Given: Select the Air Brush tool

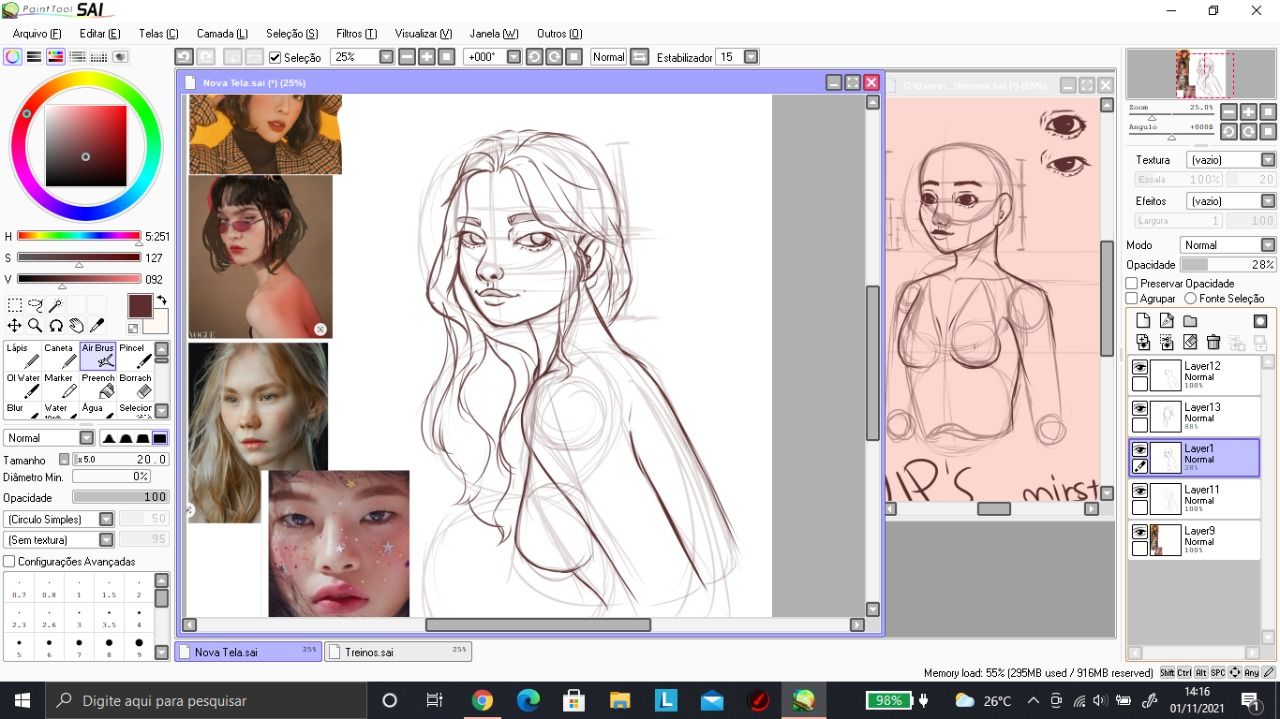Looking at the screenshot, I should [x=98, y=356].
